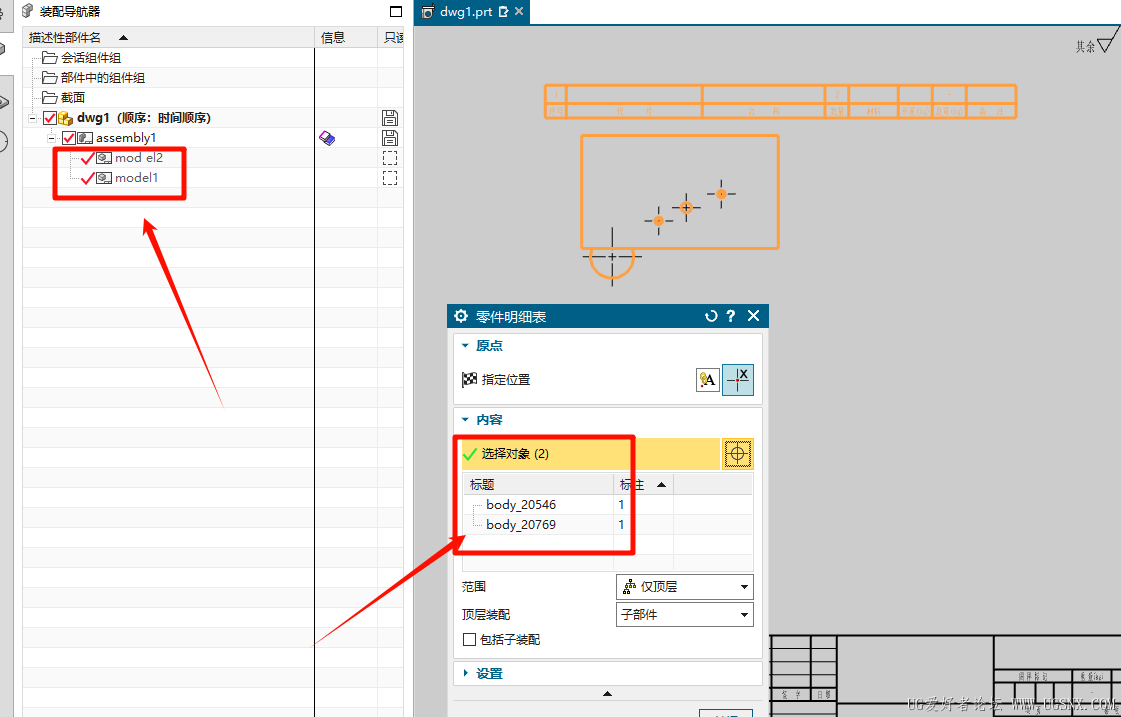1121x717 pixels.
Task: Enable Include Subassemblies checkbox
Action: pyautogui.click(x=470, y=640)
